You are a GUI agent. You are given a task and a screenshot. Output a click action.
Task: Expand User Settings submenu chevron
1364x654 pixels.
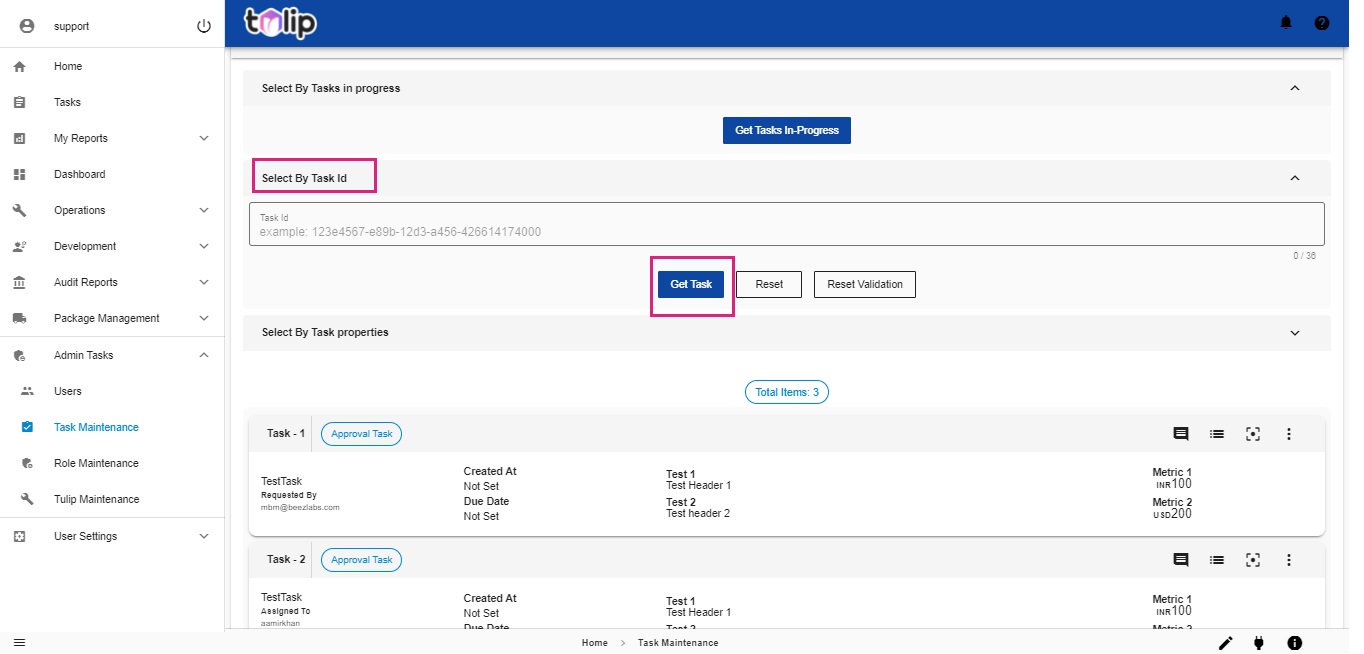click(x=204, y=536)
